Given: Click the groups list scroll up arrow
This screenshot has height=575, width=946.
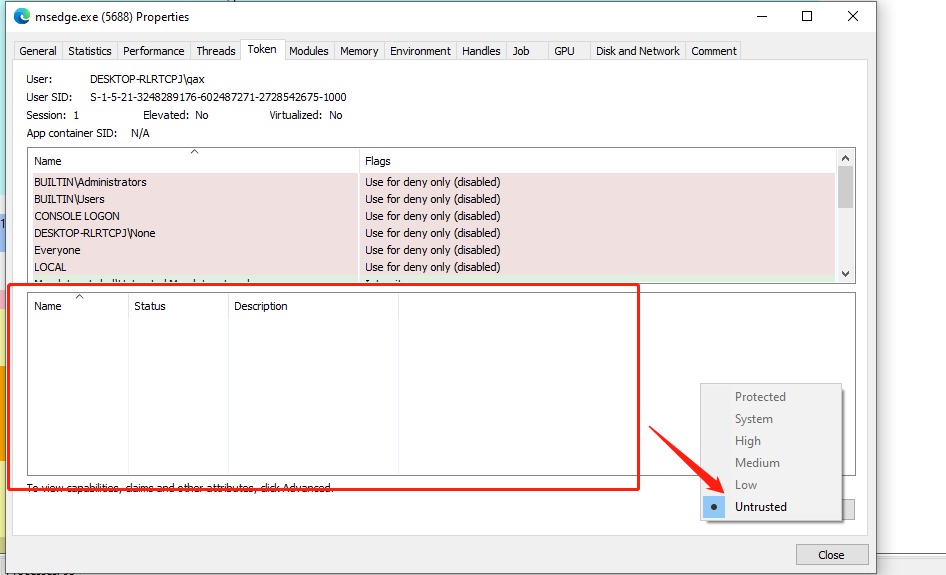Looking at the screenshot, I should 845,158.
